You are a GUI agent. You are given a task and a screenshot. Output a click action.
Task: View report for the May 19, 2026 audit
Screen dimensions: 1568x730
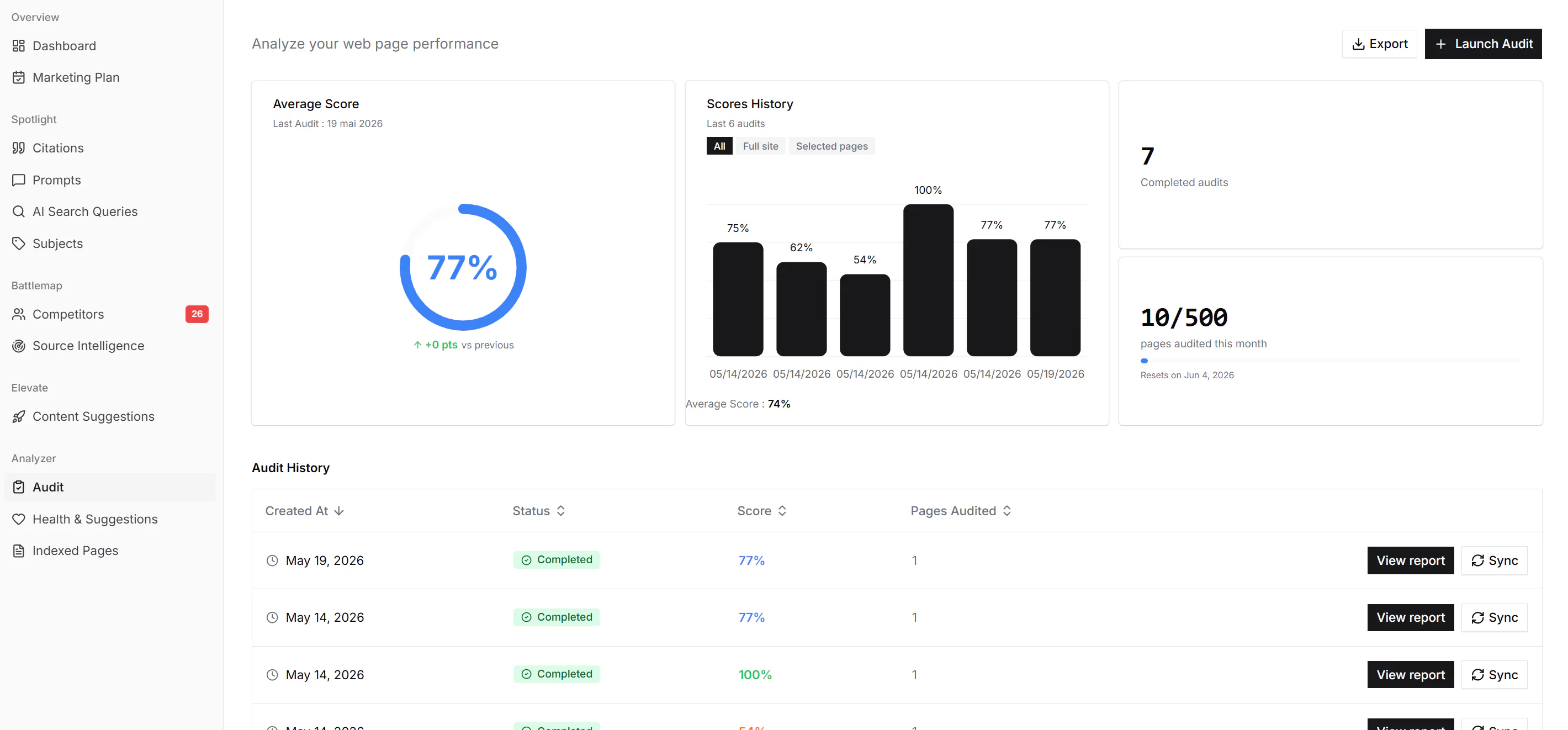click(x=1410, y=560)
